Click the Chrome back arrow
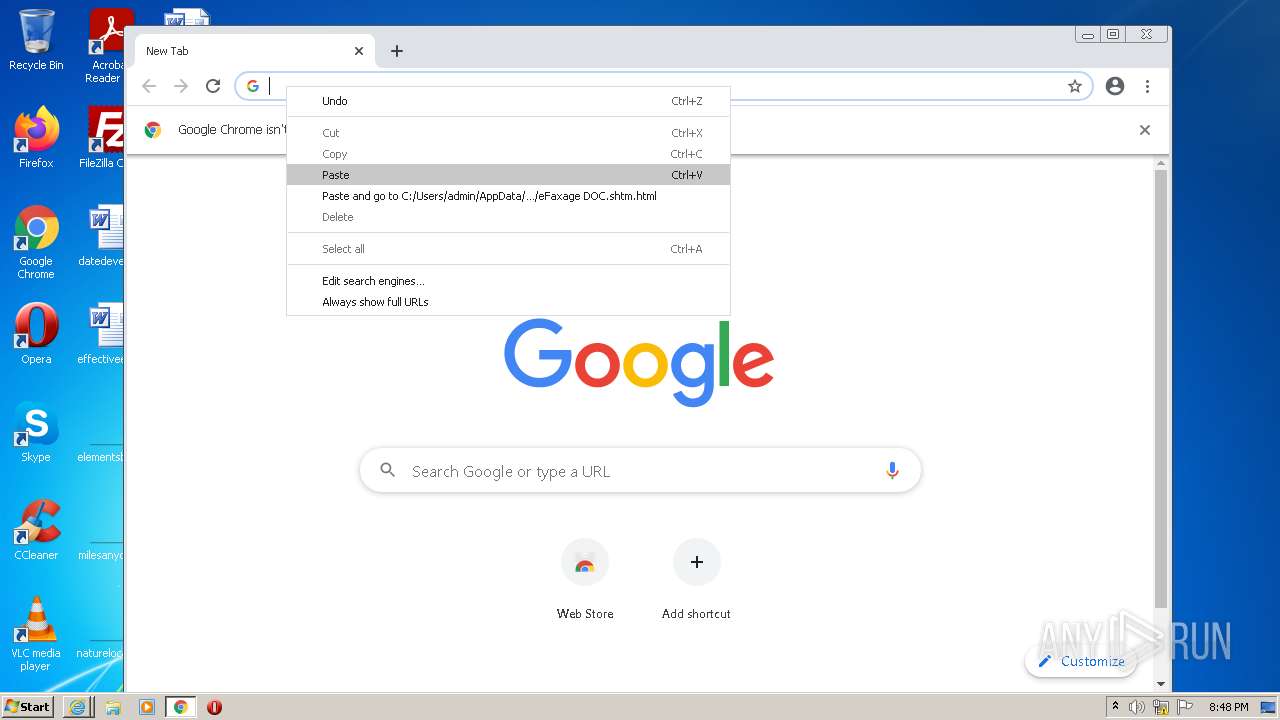This screenshot has height=720, width=1280. [x=149, y=86]
